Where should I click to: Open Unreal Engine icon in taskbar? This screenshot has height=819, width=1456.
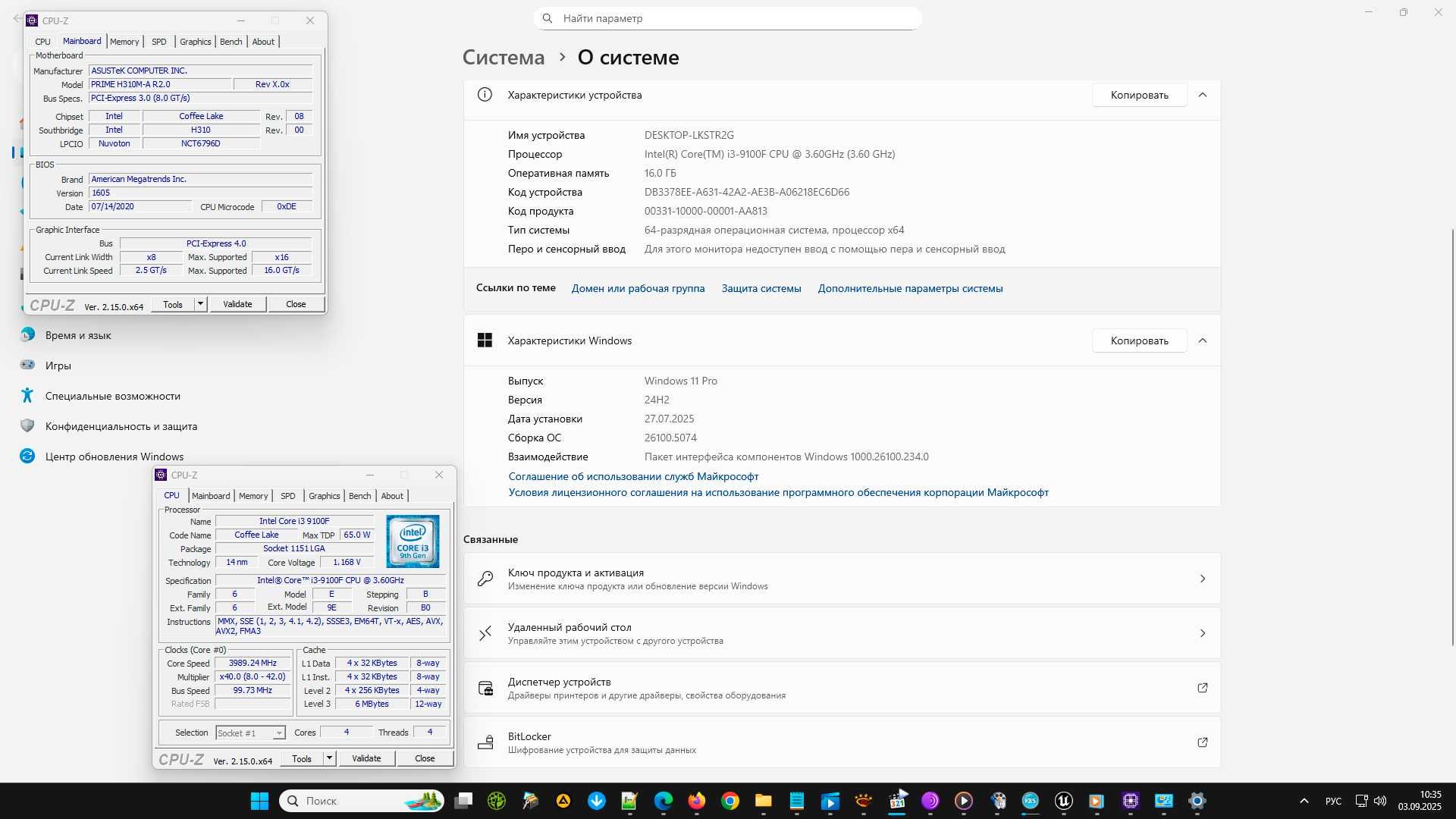click(1063, 801)
